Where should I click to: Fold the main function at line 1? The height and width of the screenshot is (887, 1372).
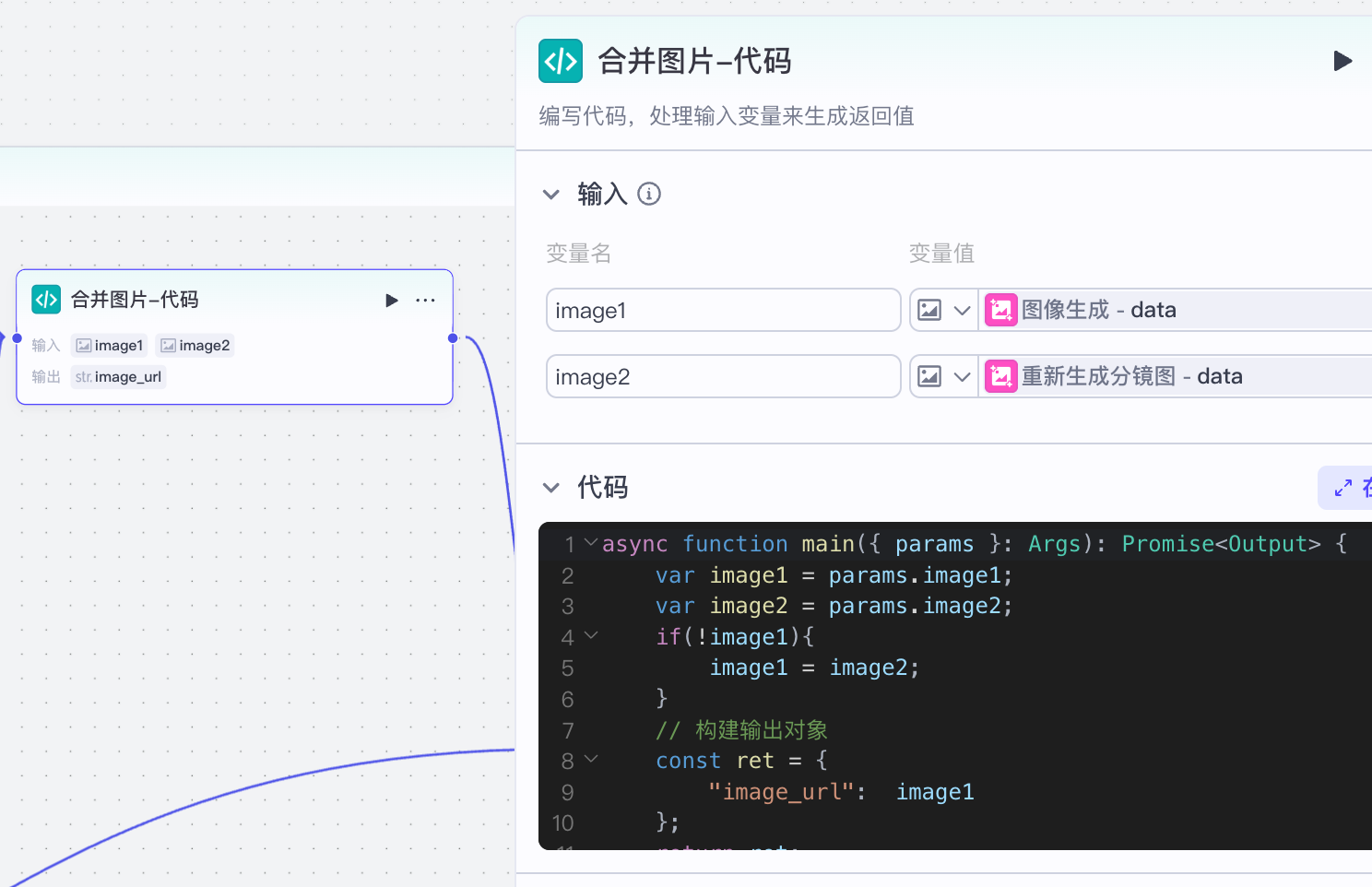click(x=591, y=542)
